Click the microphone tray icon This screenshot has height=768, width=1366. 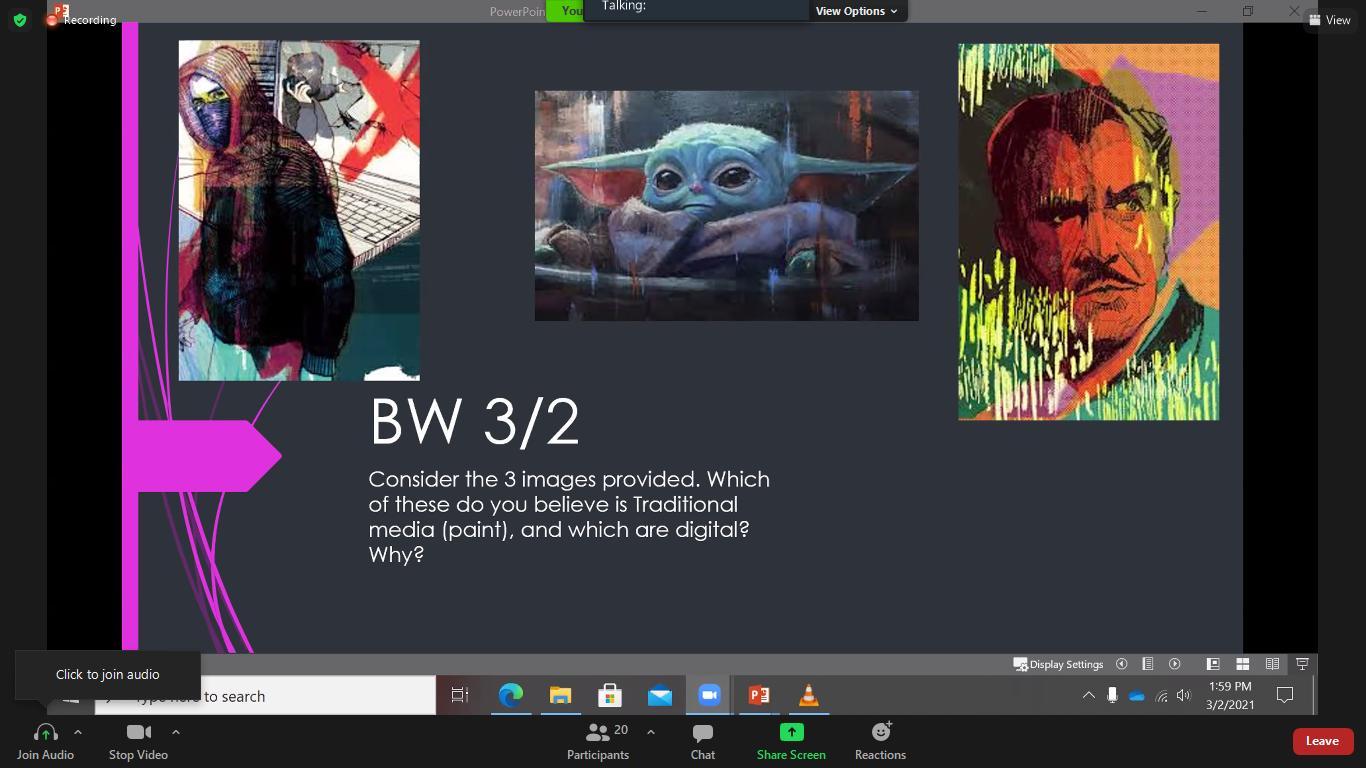[1112, 696]
